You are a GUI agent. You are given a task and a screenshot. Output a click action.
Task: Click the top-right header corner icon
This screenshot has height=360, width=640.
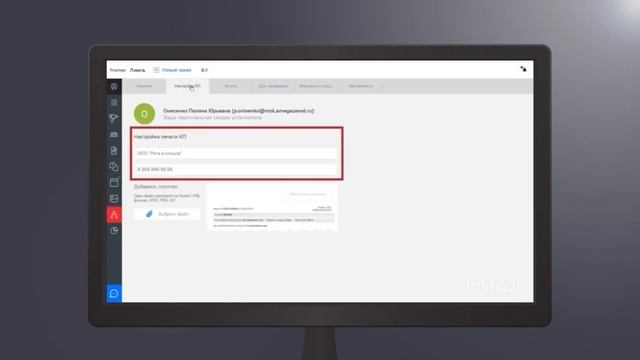coord(523,69)
